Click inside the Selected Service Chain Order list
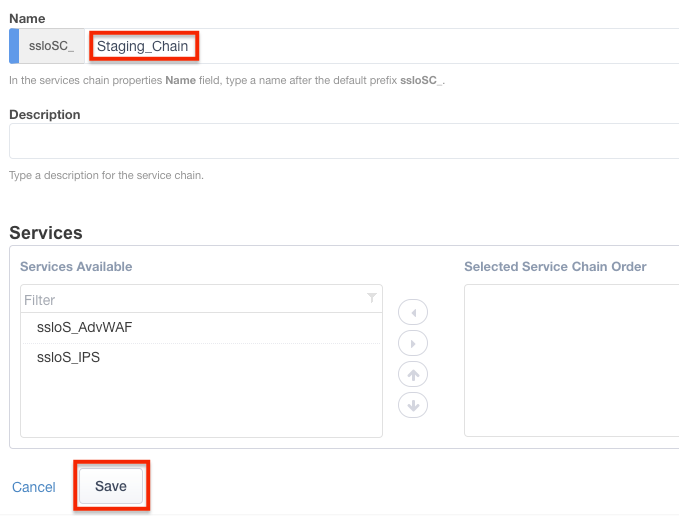This screenshot has width=679, height=523. [x=570, y=360]
